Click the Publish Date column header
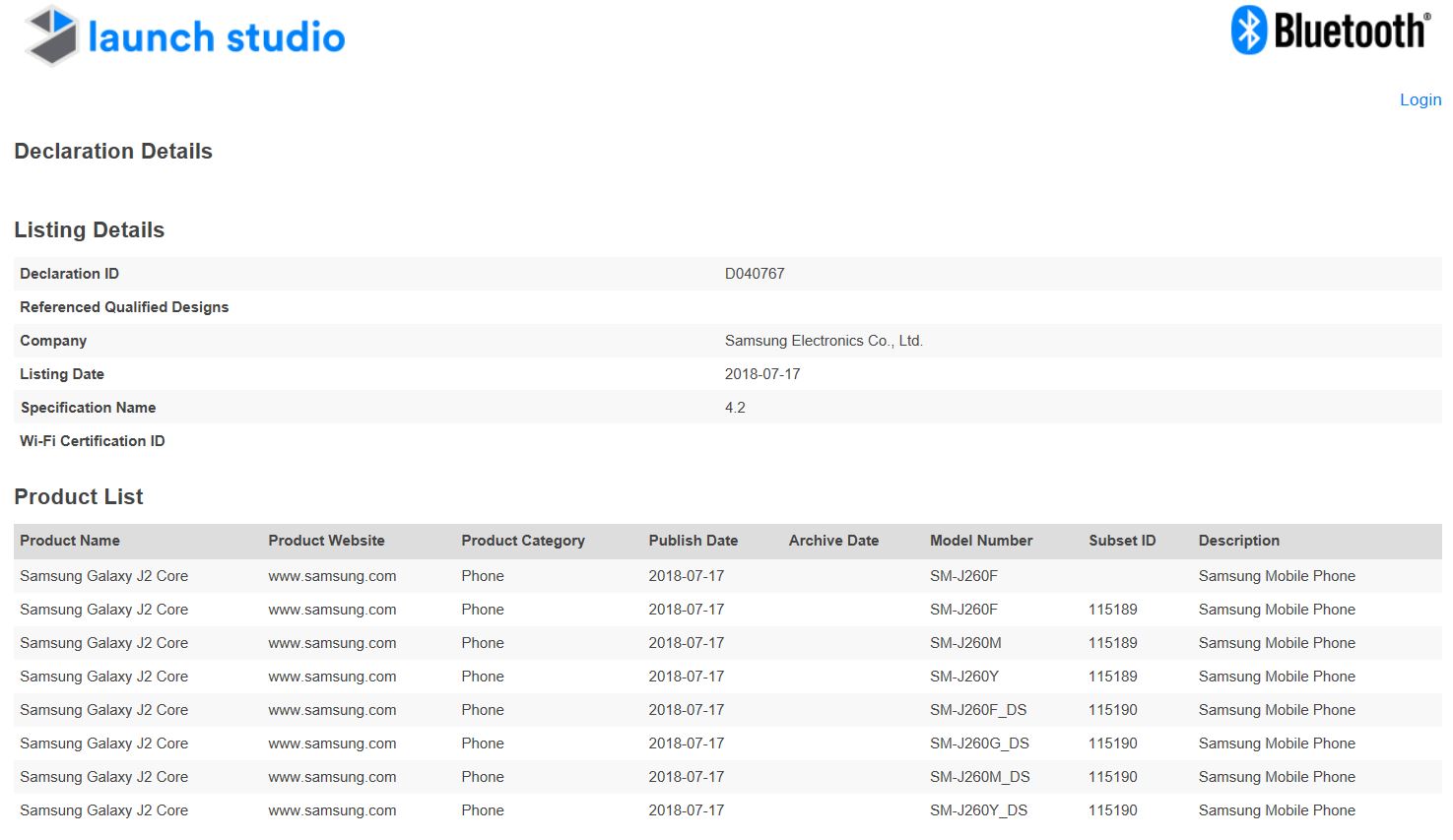The height and width of the screenshot is (840, 1453). (x=693, y=541)
